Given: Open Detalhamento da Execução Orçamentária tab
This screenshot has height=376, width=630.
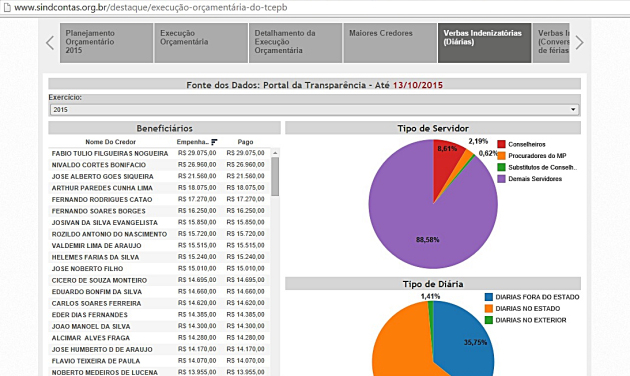Looking at the screenshot, I should pyautogui.click(x=295, y=43).
